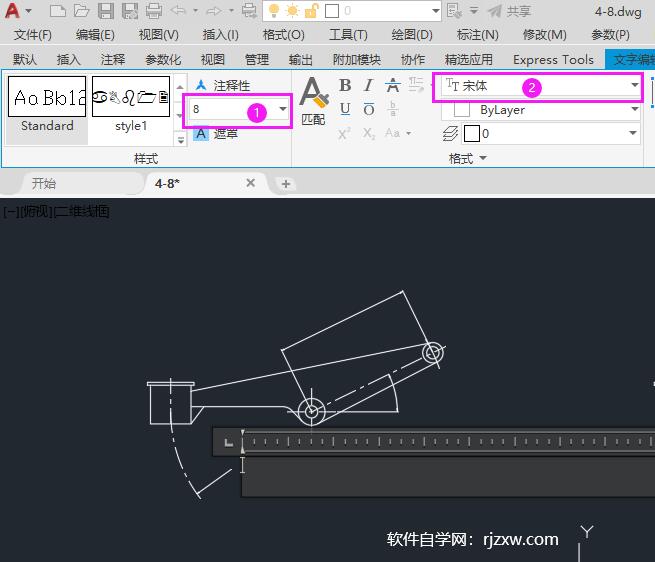The image size is (655, 562).
Task: Toggle Overline text formatting
Action: pos(369,109)
